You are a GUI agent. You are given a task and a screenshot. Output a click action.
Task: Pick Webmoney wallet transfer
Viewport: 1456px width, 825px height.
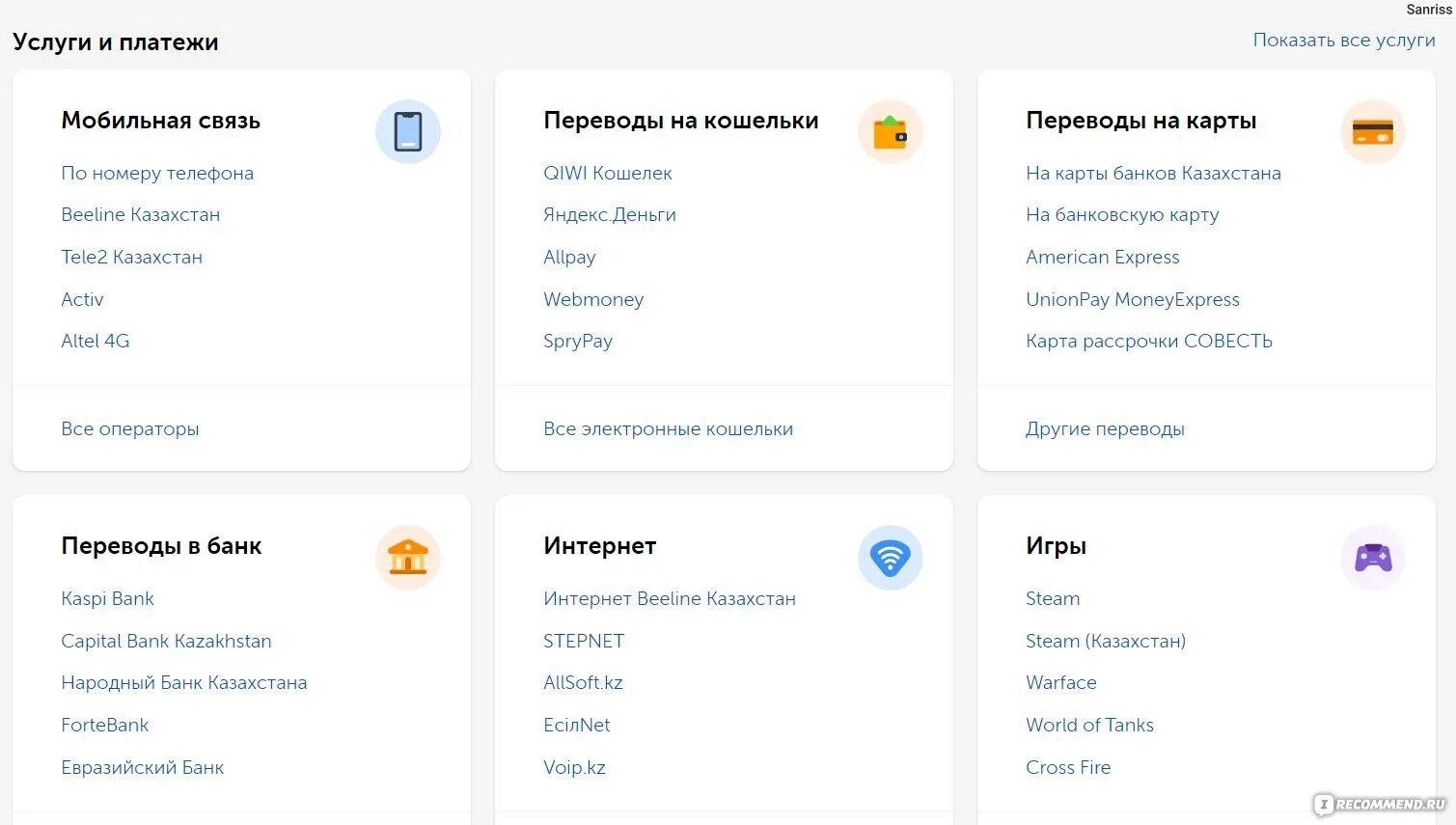(x=592, y=300)
